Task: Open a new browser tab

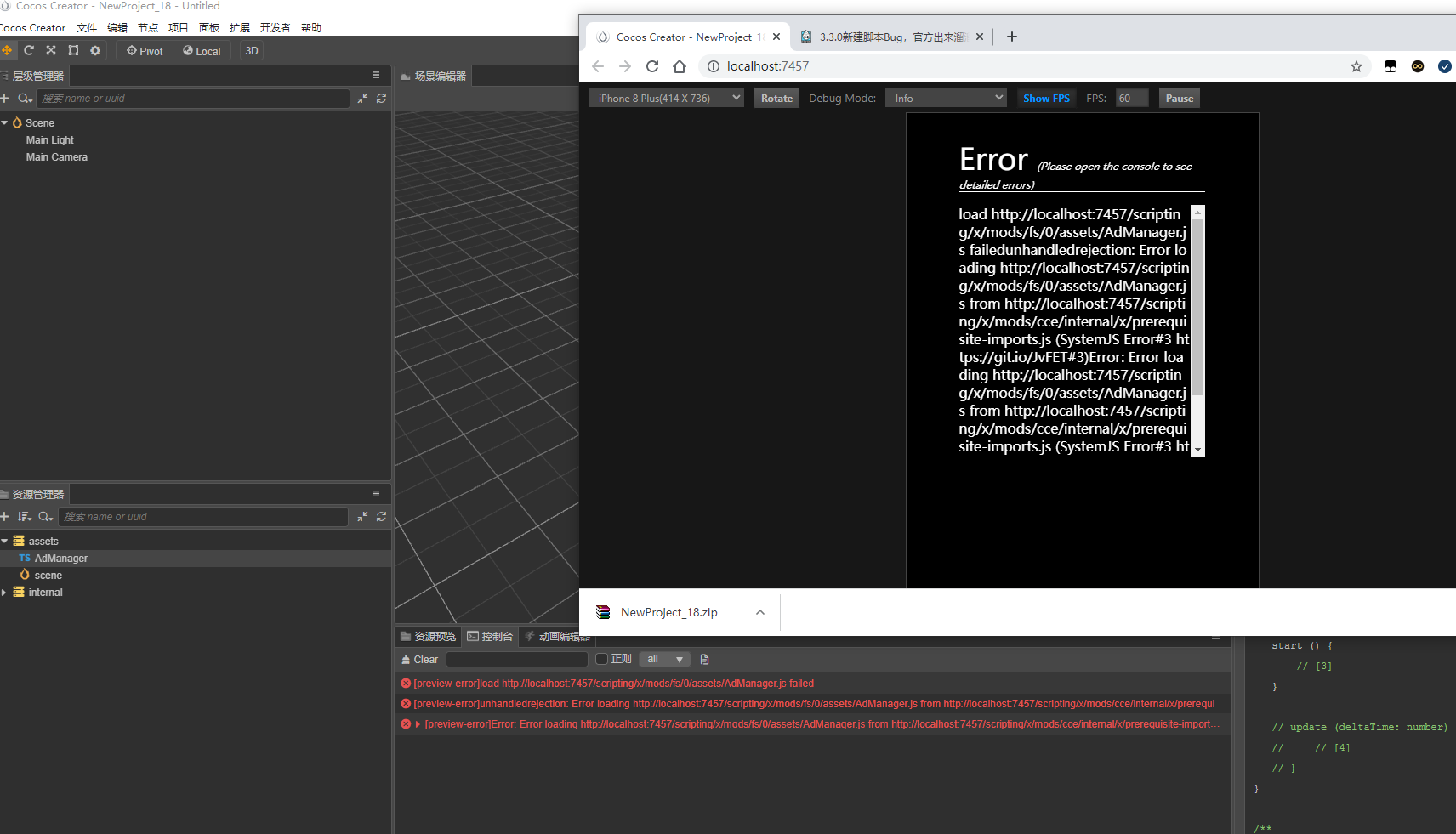Action: (1012, 37)
